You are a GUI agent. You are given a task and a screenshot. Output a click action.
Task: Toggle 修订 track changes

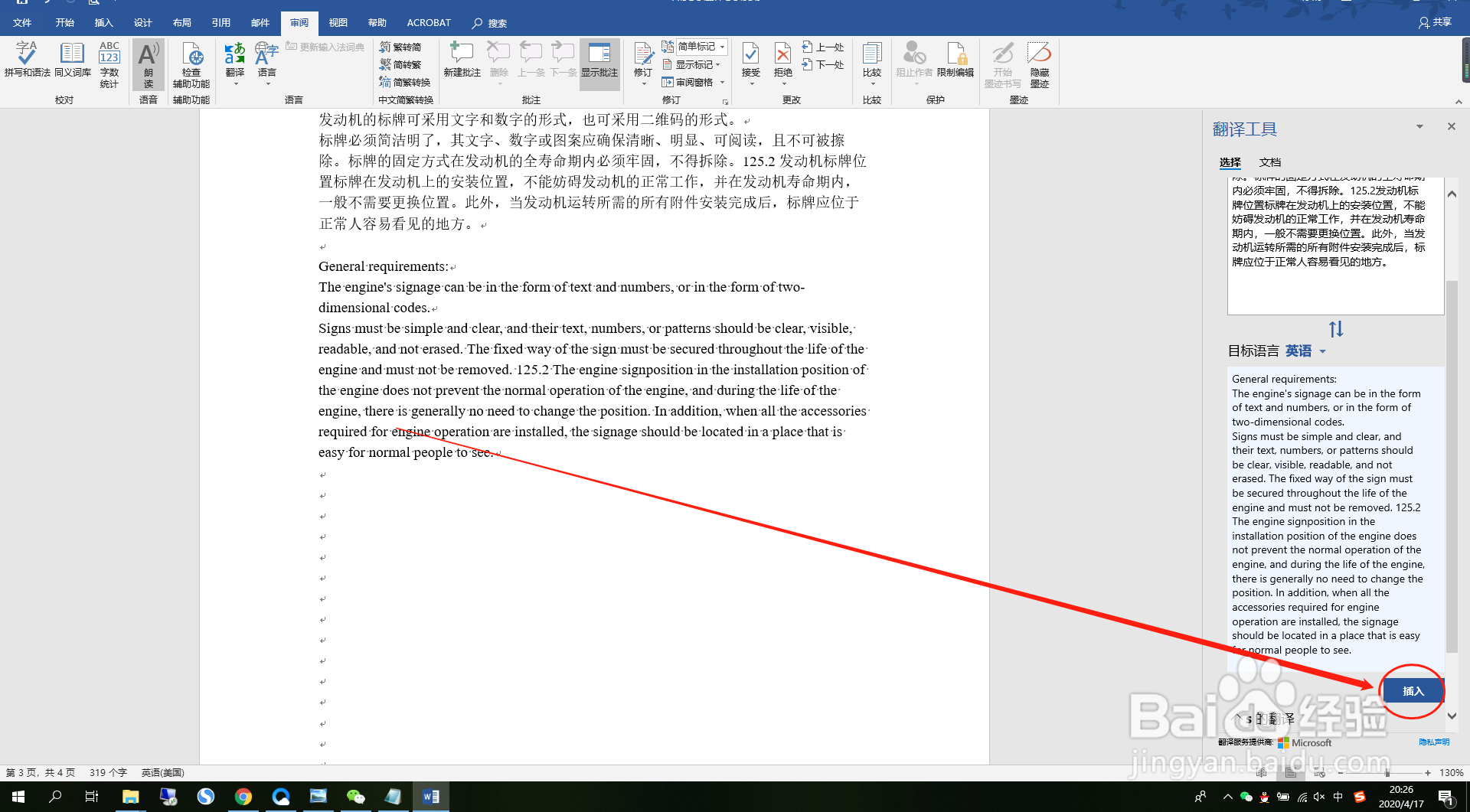(x=643, y=64)
